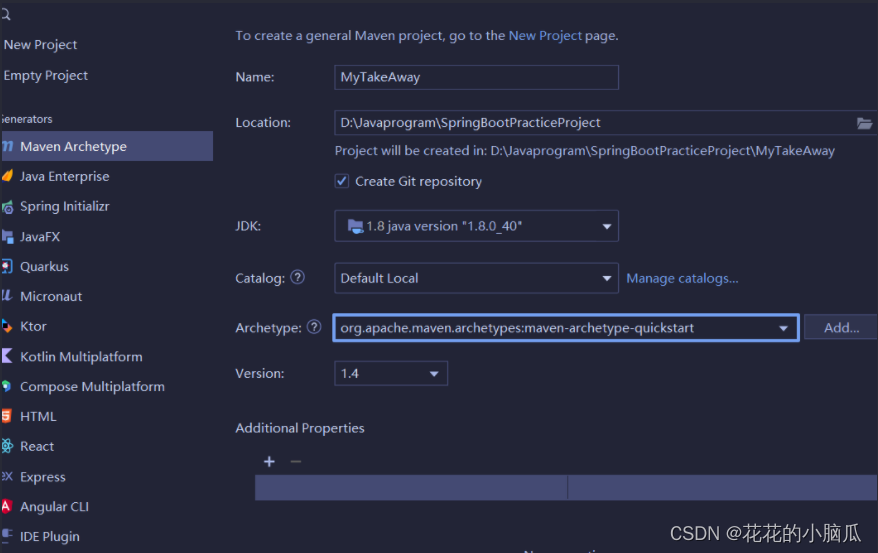
Task: Click the Manage catalogs link
Action: [x=682, y=278]
